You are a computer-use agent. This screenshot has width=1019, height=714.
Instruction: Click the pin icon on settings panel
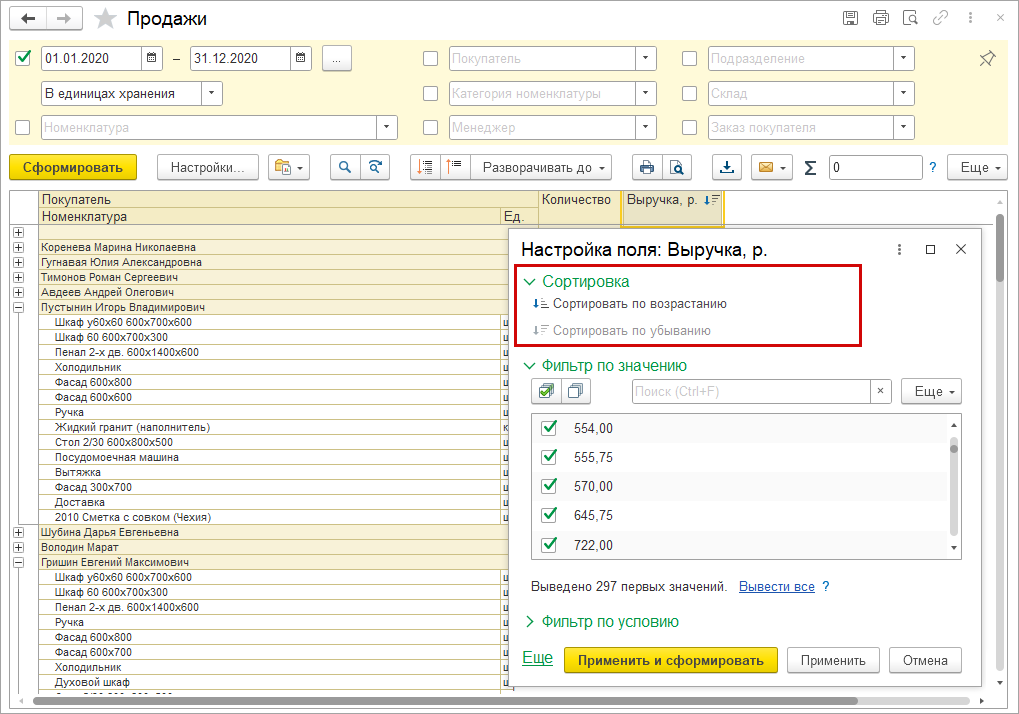986,59
